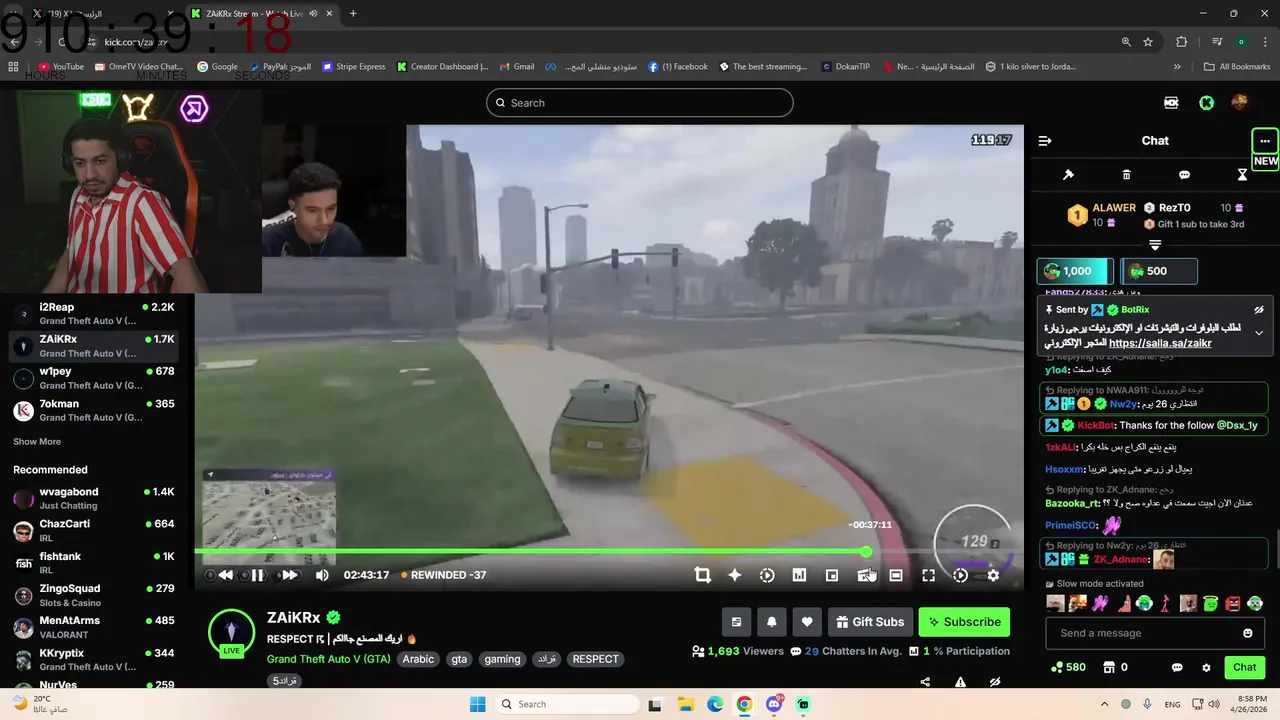Click the green K Kick icon in header
The image size is (1280, 720).
(x=1207, y=102)
